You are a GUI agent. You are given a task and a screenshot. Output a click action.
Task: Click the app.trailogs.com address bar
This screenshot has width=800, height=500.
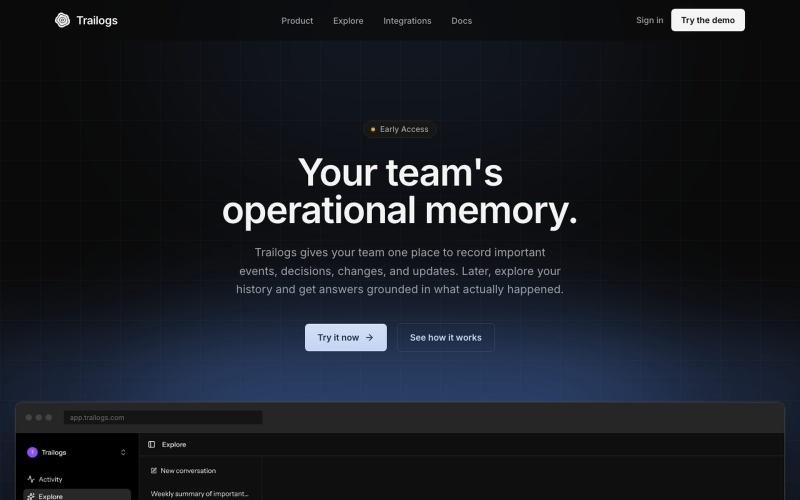(x=163, y=417)
